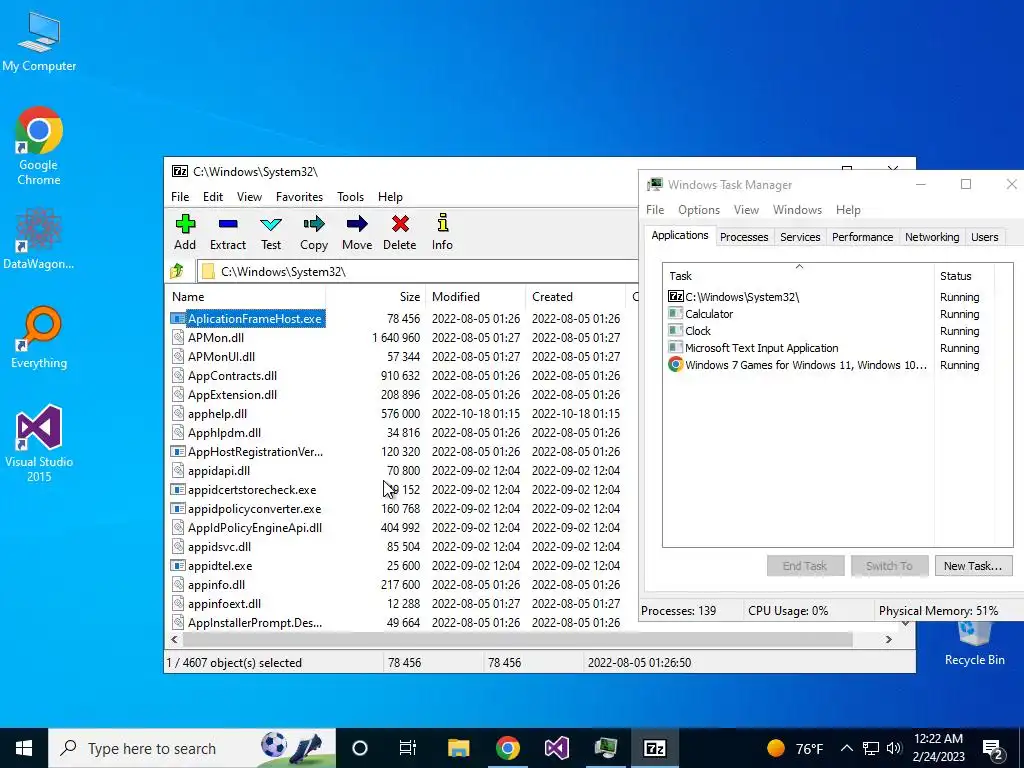Go up one folder level in 7-Zip

click(x=177, y=271)
